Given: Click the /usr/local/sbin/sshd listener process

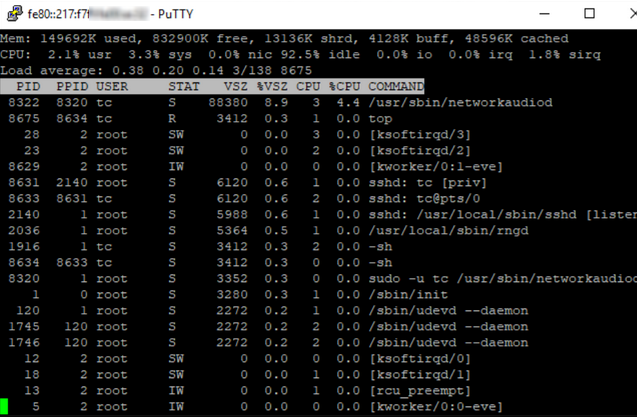Looking at the screenshot, I should [x=503, y=215].
